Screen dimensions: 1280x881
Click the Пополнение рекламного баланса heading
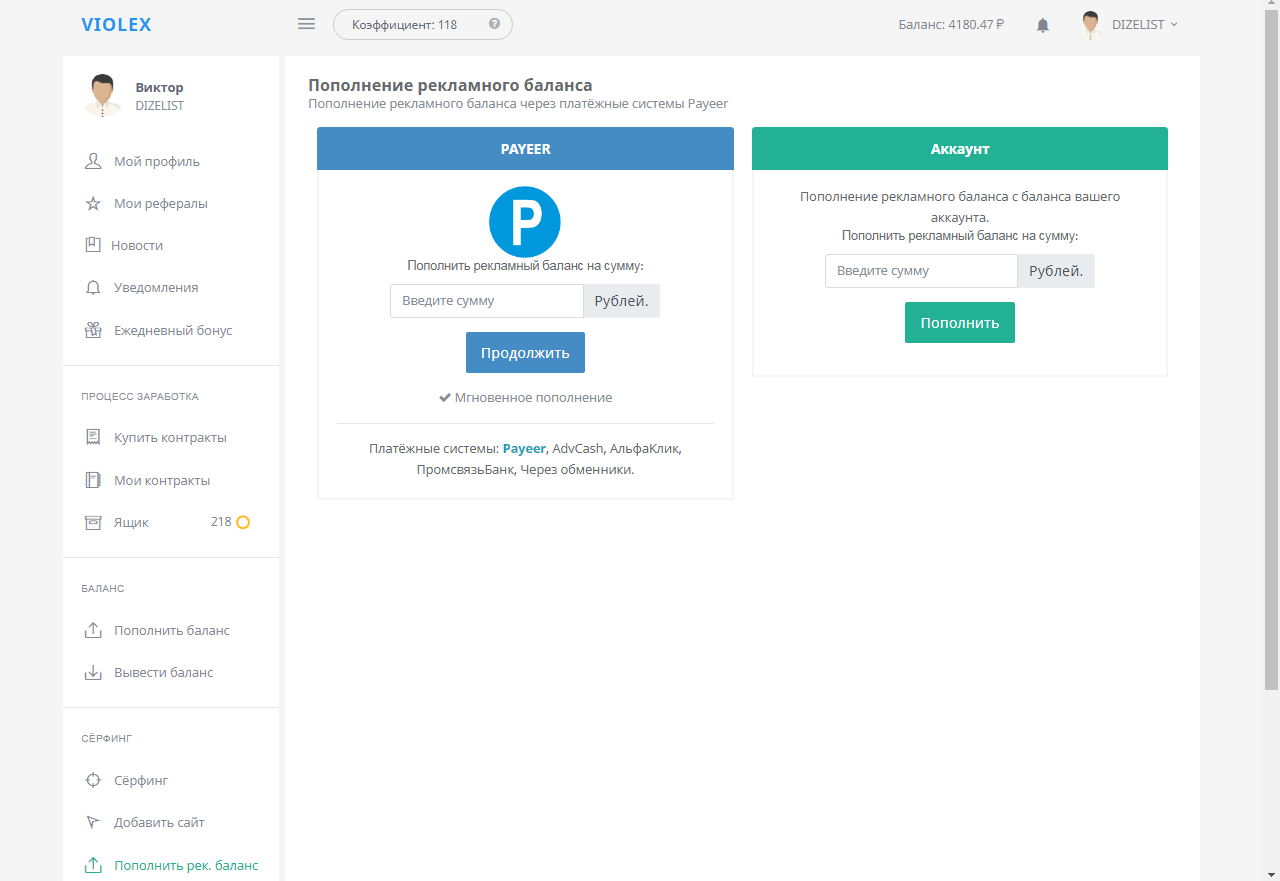click(x=450, y=85)
